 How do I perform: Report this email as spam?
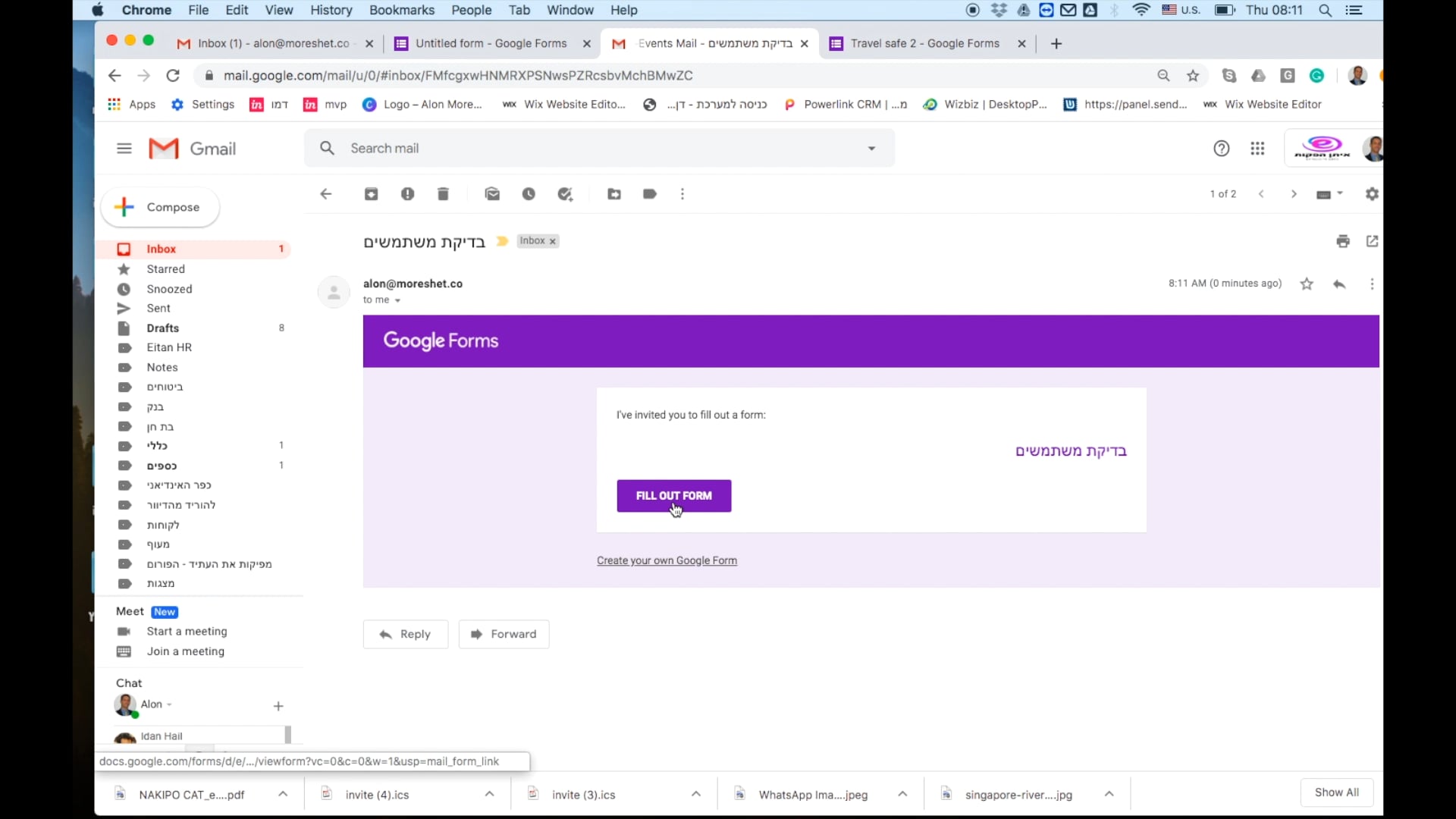click(408, 194)
